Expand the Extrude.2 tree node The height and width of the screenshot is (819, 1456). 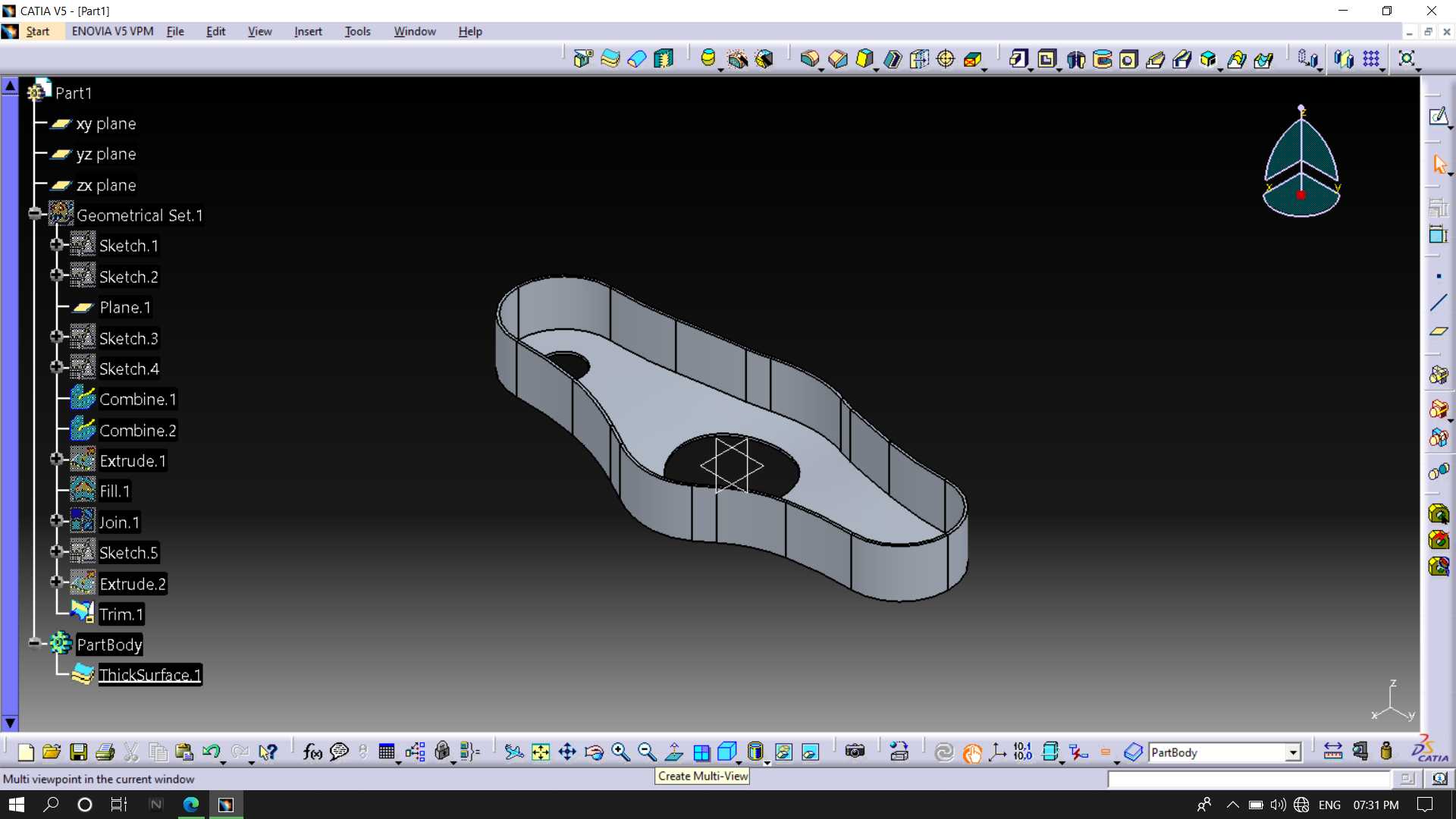point(57,582)
